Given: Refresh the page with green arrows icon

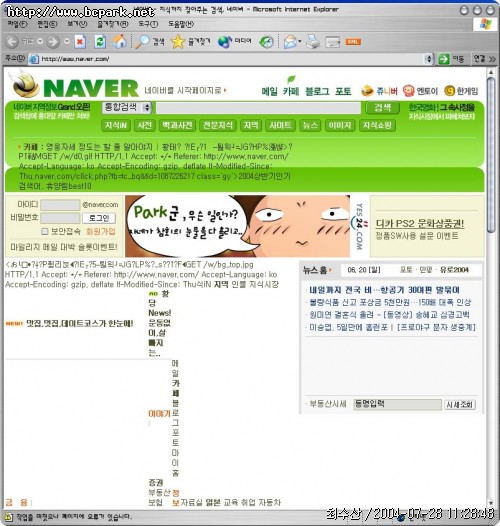Looking at the screenshot, I should coord(100,42).
